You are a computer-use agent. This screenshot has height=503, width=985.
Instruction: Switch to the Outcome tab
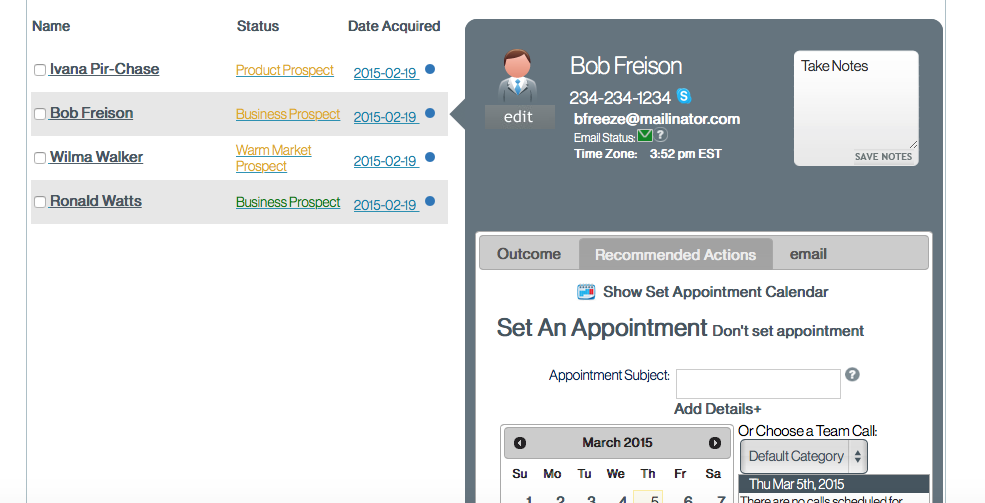(529, 254)
